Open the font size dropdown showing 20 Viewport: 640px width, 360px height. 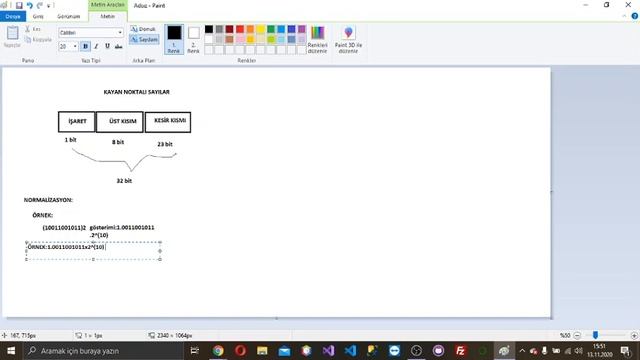pyautogui.click(x=75, y=47)
